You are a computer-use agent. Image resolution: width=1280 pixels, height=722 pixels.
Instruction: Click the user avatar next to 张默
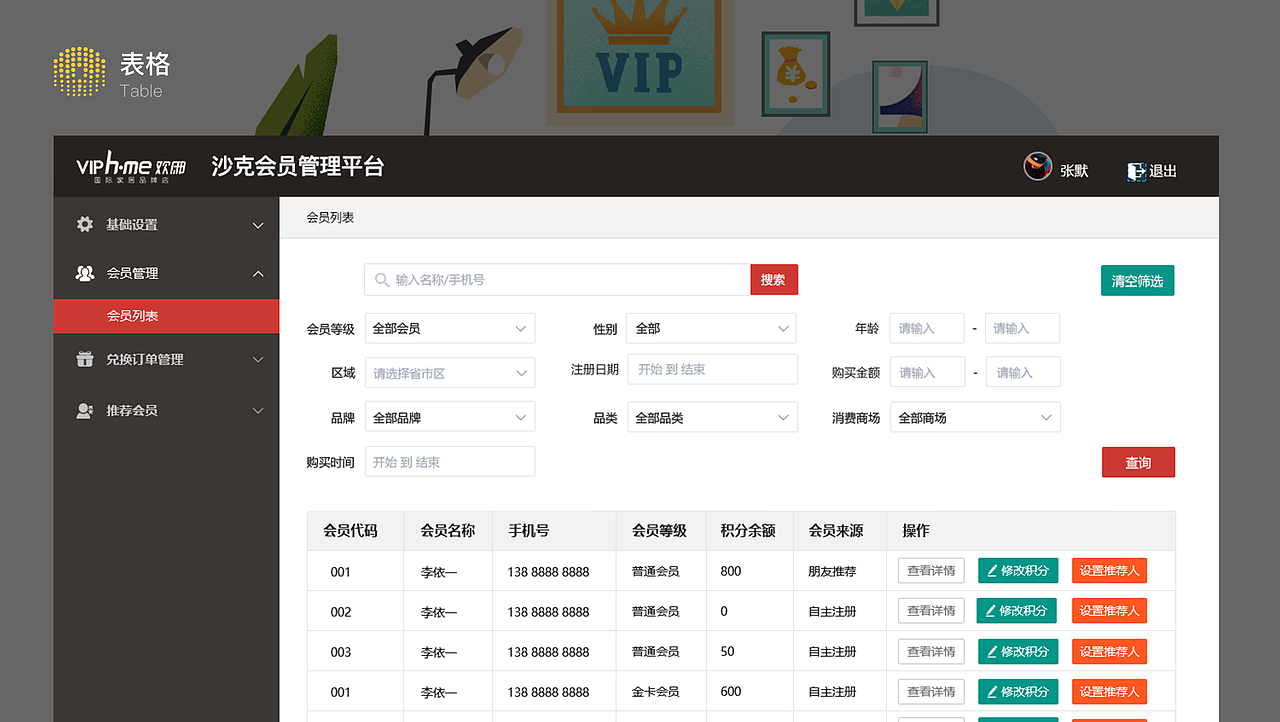point(1038,167)
